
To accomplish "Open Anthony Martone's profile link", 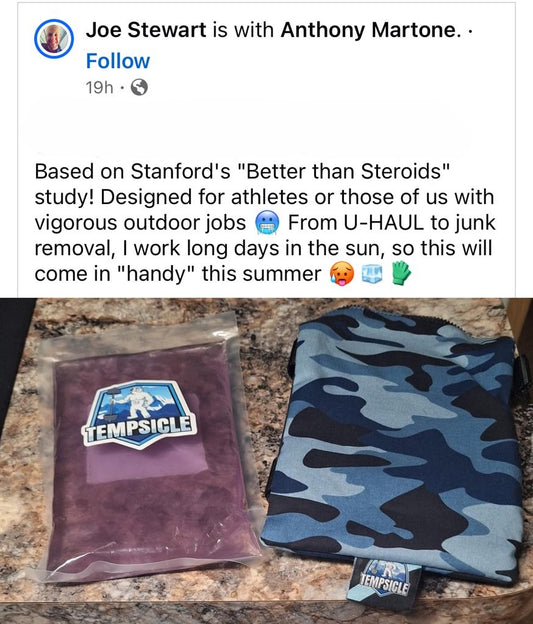I will 368,30.
